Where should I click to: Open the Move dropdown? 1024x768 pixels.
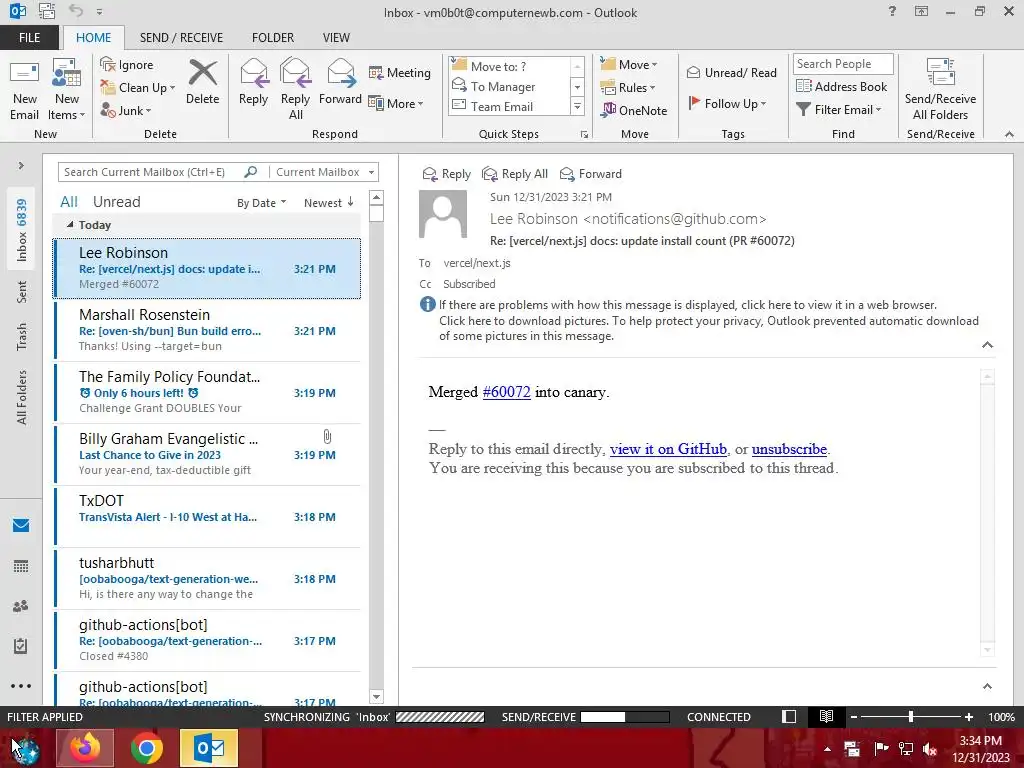pyautogui.click(x=629, y=64)
